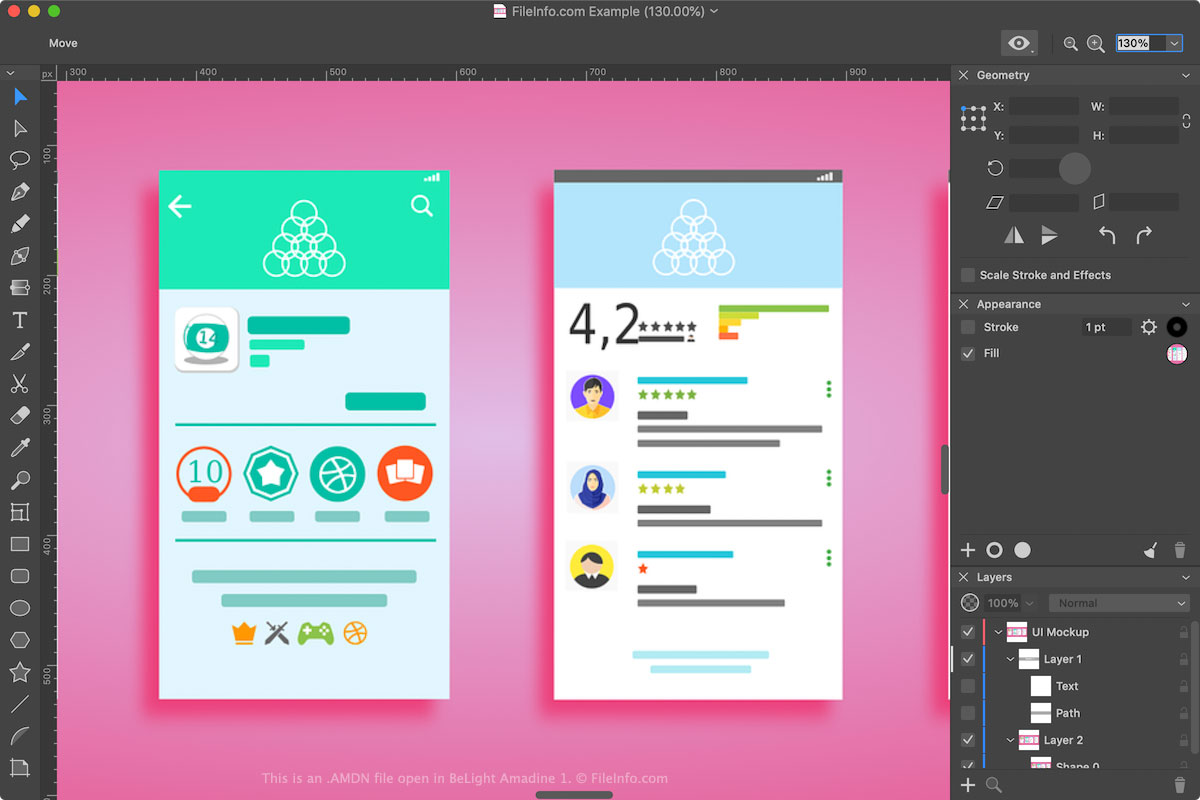
Task: Open stroke settings gear
Action: tap(1149, 327)
